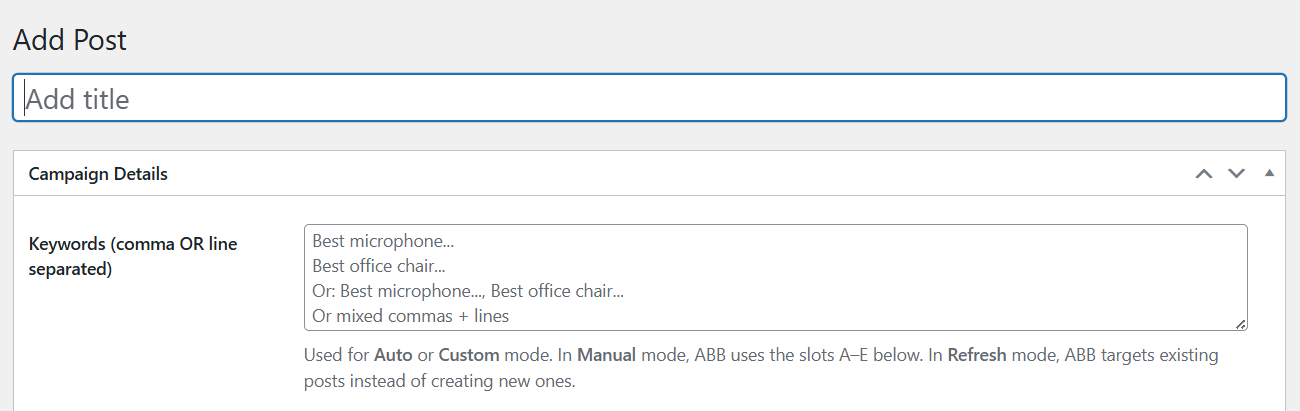
Task: Focus the Keywords textarea
Action: (x=776, y=277)
